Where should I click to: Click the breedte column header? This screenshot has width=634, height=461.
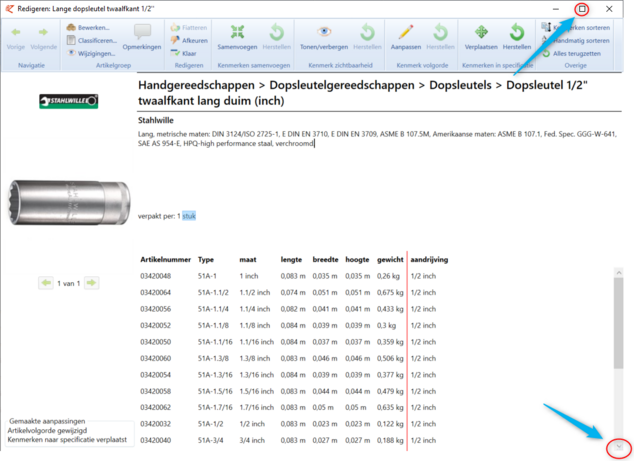(x=325, y=260)
